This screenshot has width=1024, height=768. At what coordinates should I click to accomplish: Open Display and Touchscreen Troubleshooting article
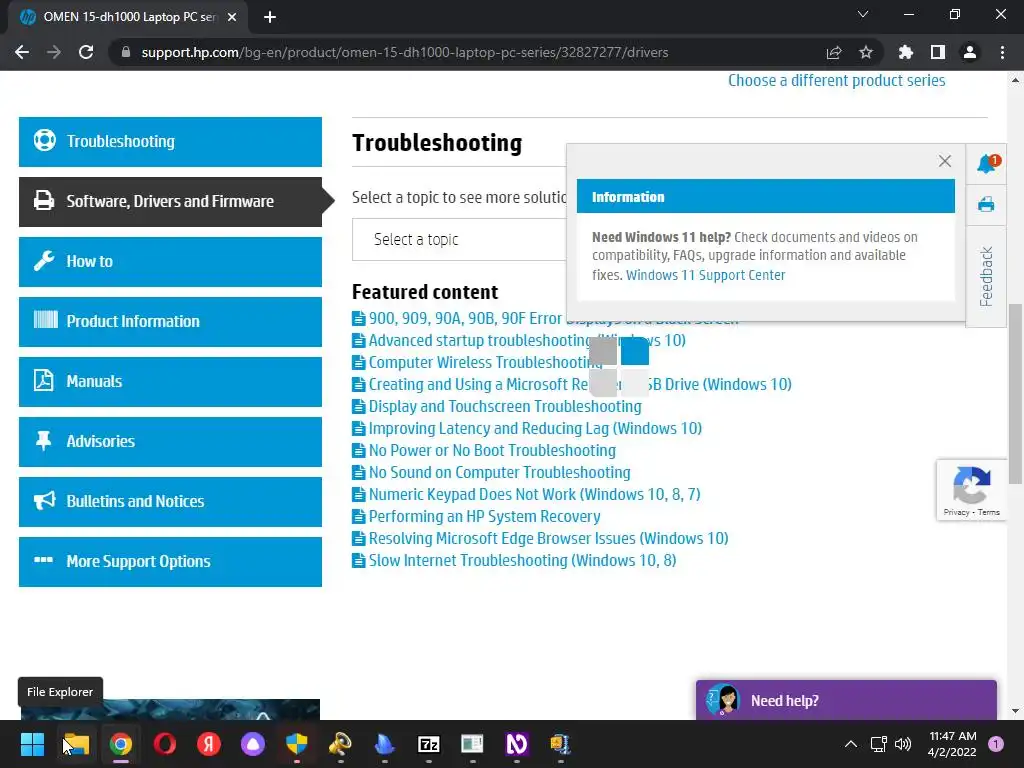coord(505,406)
